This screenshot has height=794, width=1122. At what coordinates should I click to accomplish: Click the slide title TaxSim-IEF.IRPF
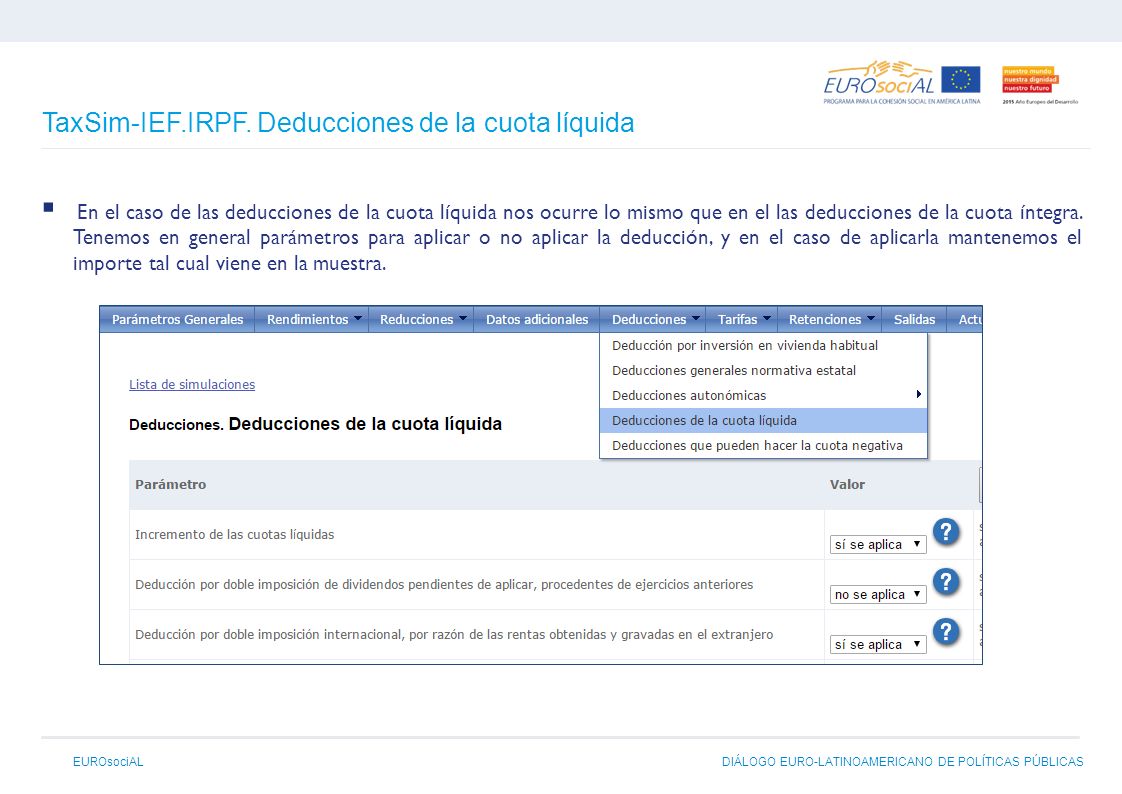click(x=338, y=122)
